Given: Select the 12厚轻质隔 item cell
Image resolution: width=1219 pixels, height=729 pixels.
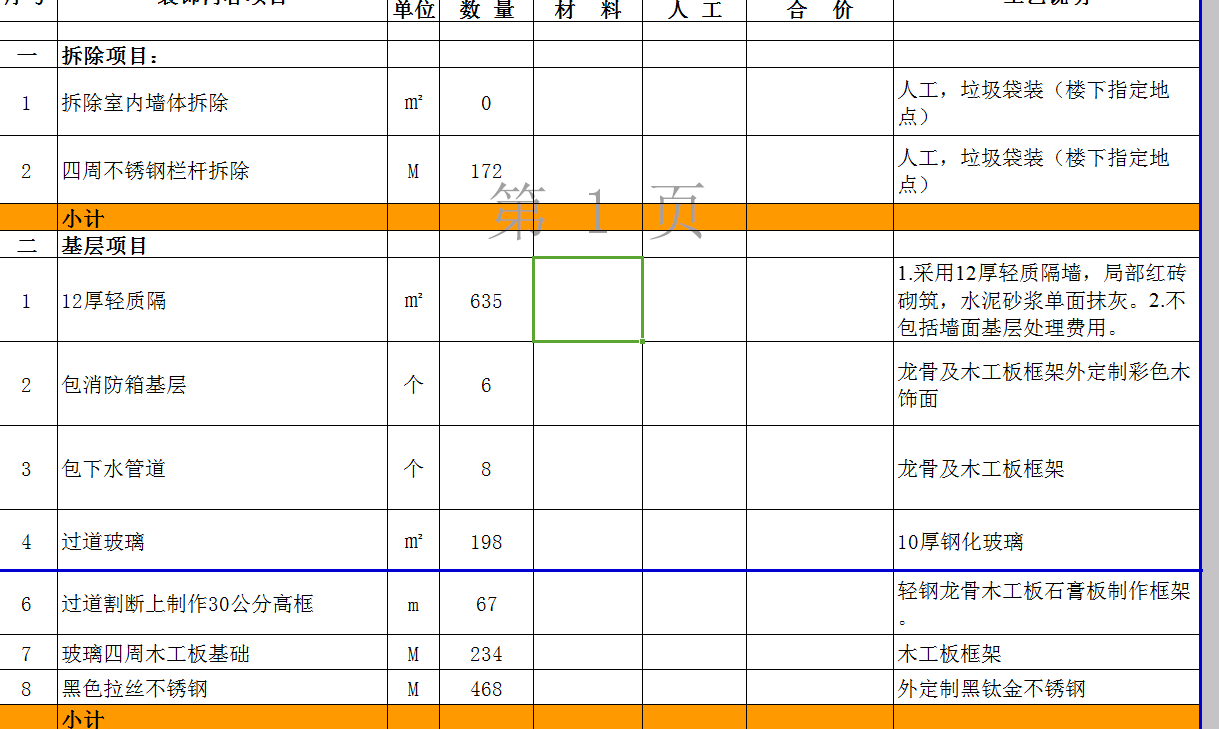Looking at the screenshot, I should pos(222,301).
